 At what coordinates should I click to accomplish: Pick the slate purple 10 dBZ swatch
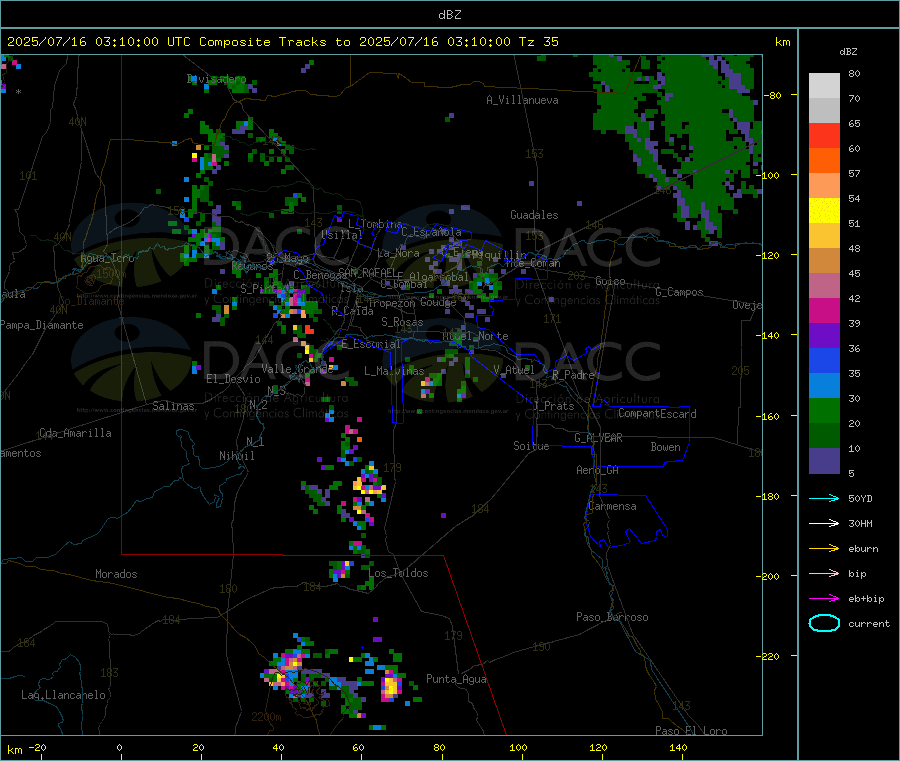point(824,461)
